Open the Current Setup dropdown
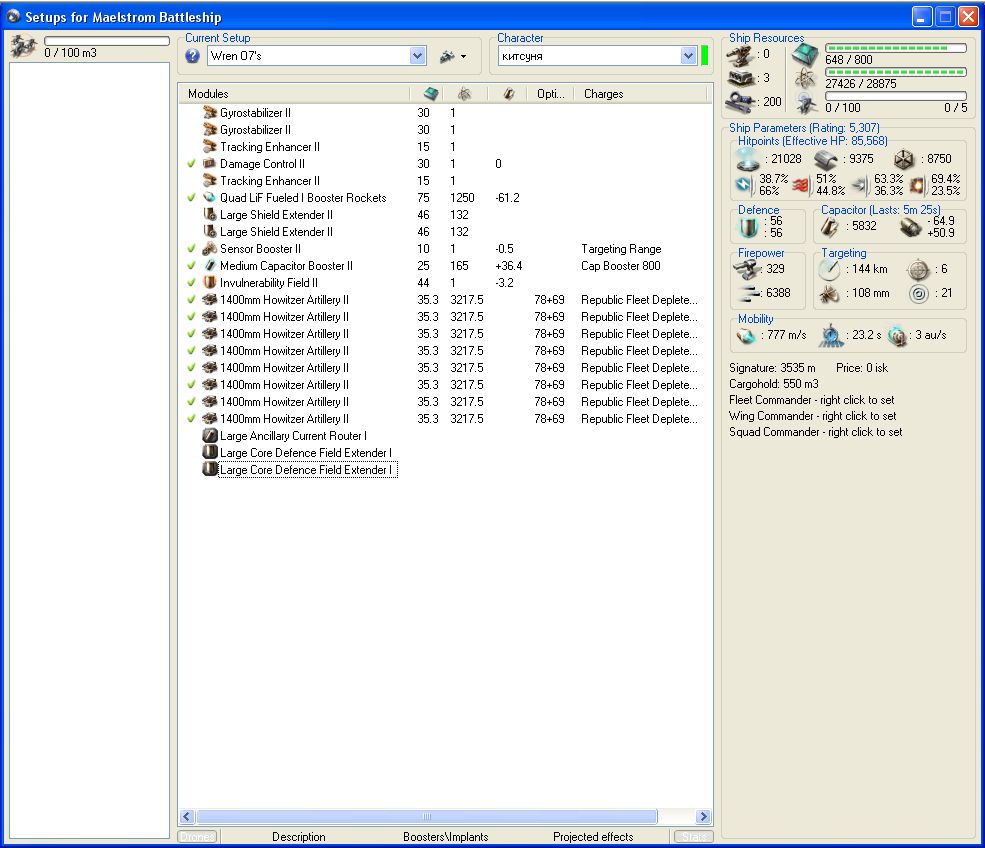The image size is (985, 848). [418, 57]
